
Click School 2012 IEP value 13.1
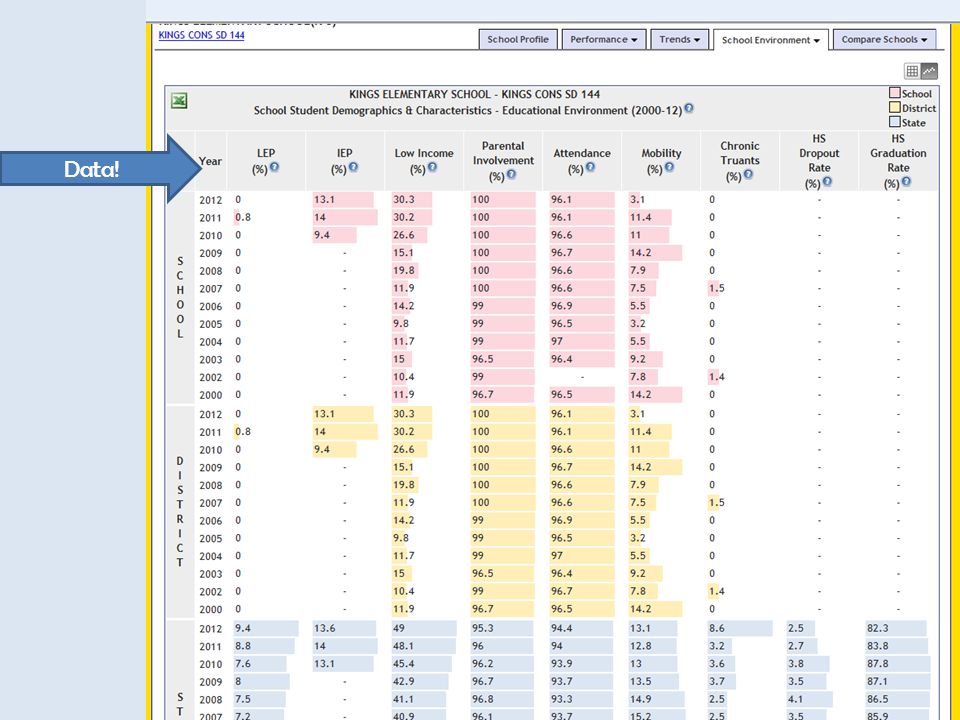324,200
